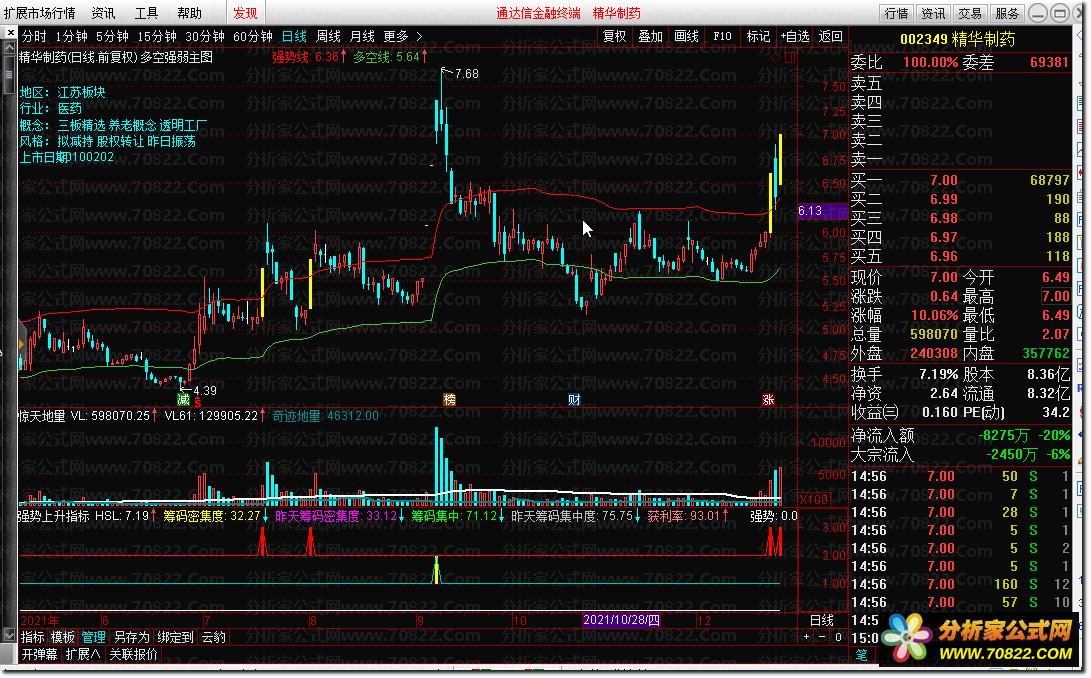Viewport: 1091px width, 678px height.
Task: Select the 30分钟 chart period
Action: (205, 36)
